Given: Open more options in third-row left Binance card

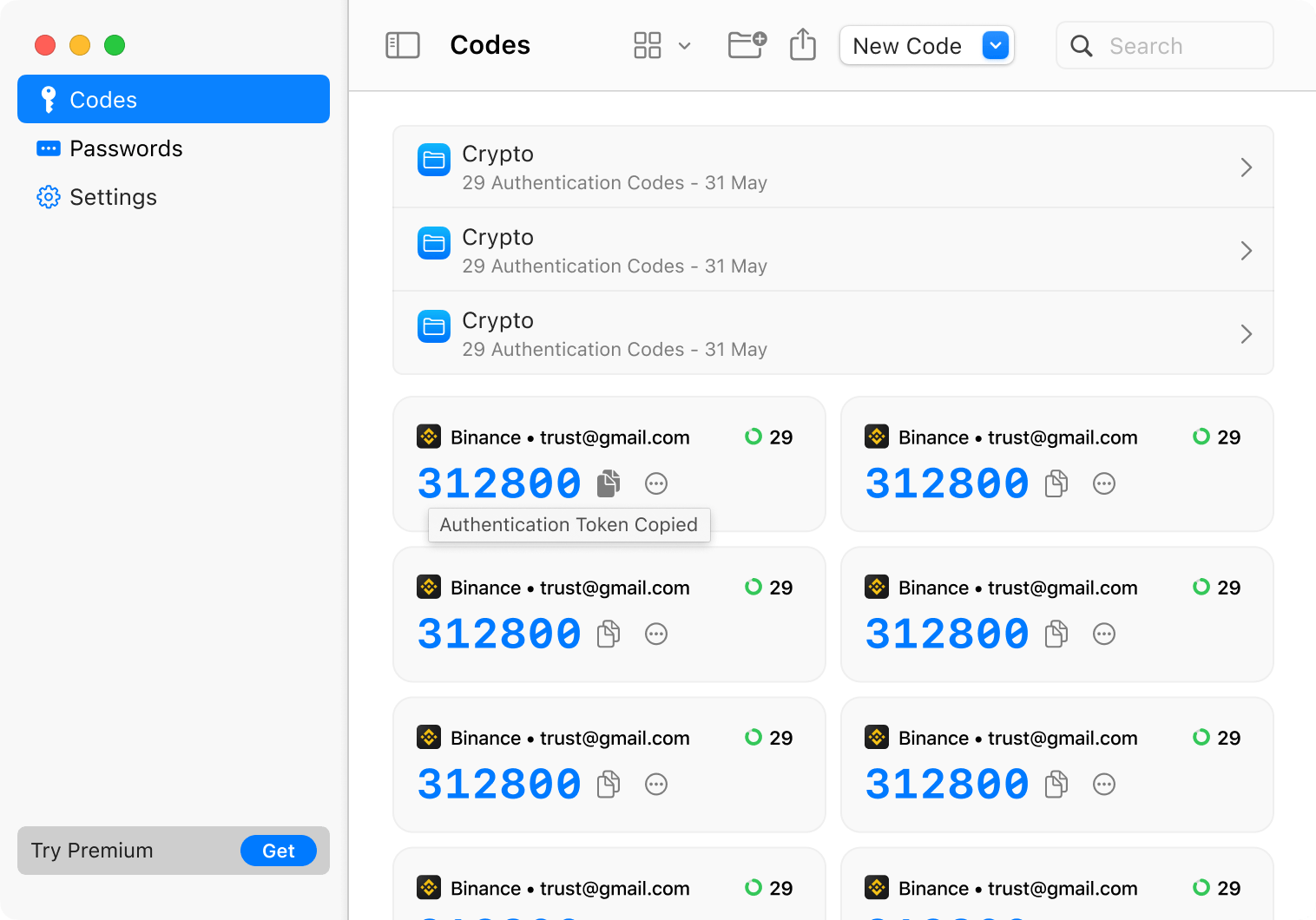Looking at the screenshot, I should click(656, 785).
